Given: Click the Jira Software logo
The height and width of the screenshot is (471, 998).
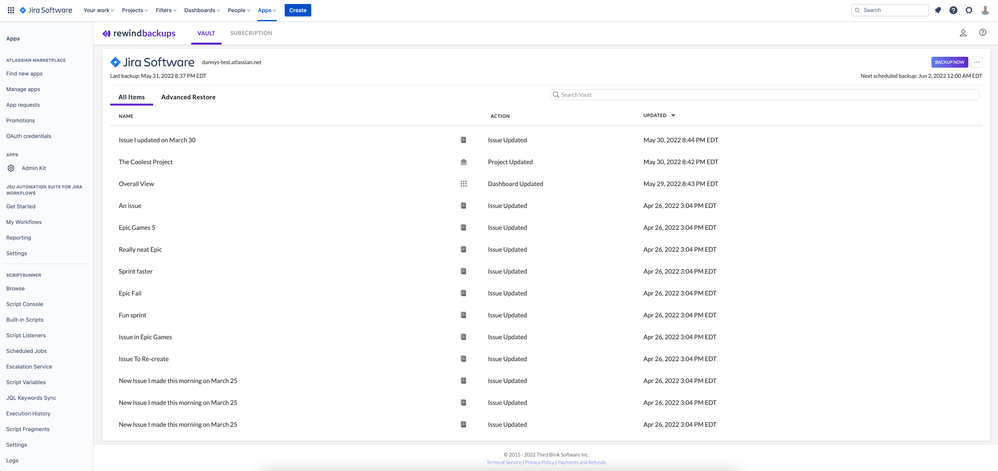Looking at the screenshot, I should (x=46, y=10).
